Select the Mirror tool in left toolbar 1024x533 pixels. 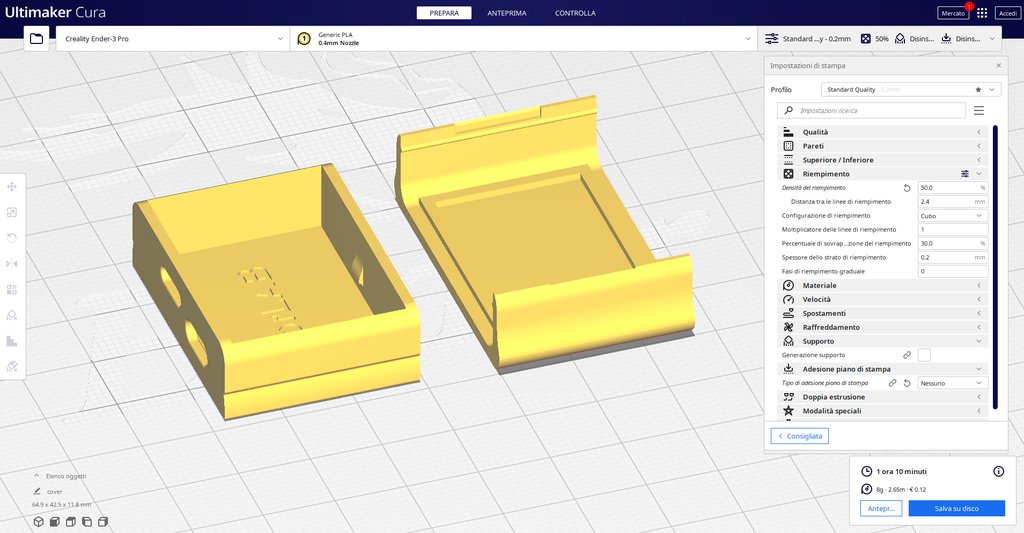(x=12, y=264)
